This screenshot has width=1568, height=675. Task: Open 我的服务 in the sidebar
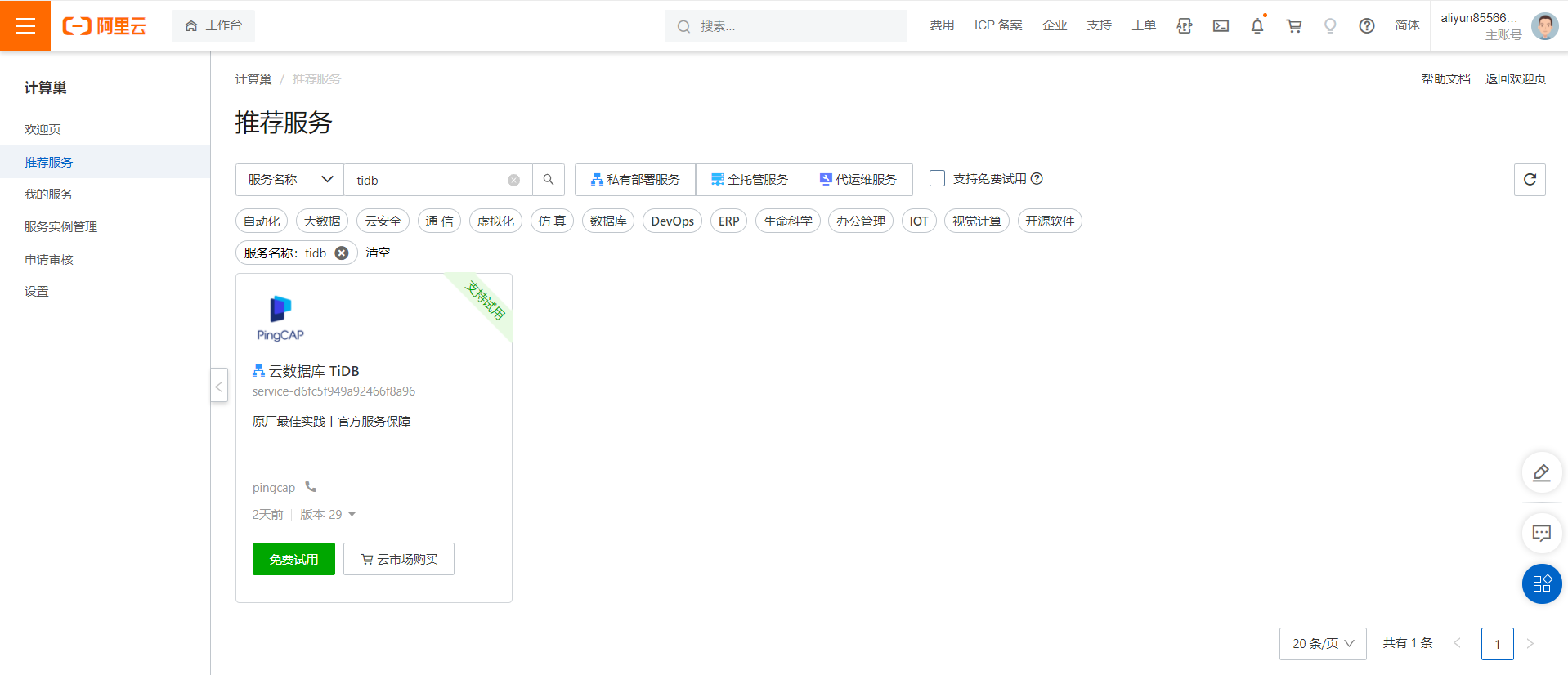pos(48,194)
